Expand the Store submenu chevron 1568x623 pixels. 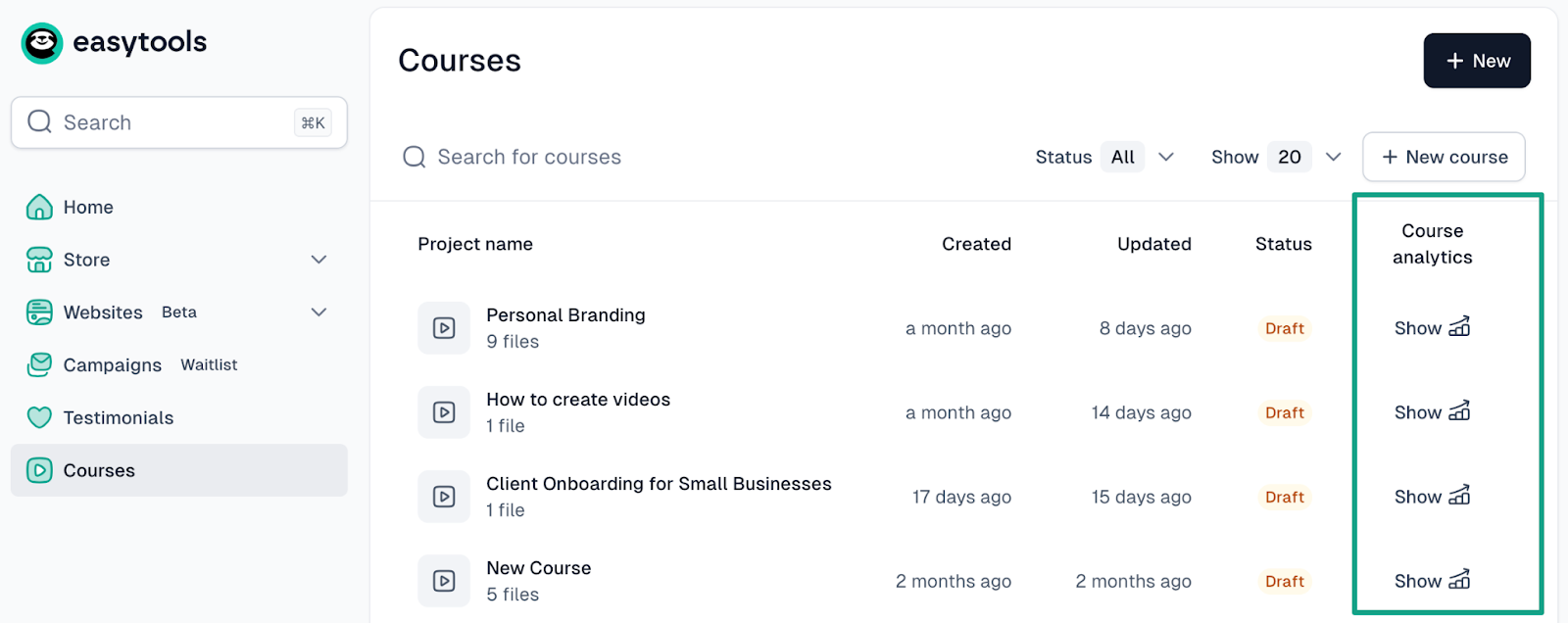318,260
